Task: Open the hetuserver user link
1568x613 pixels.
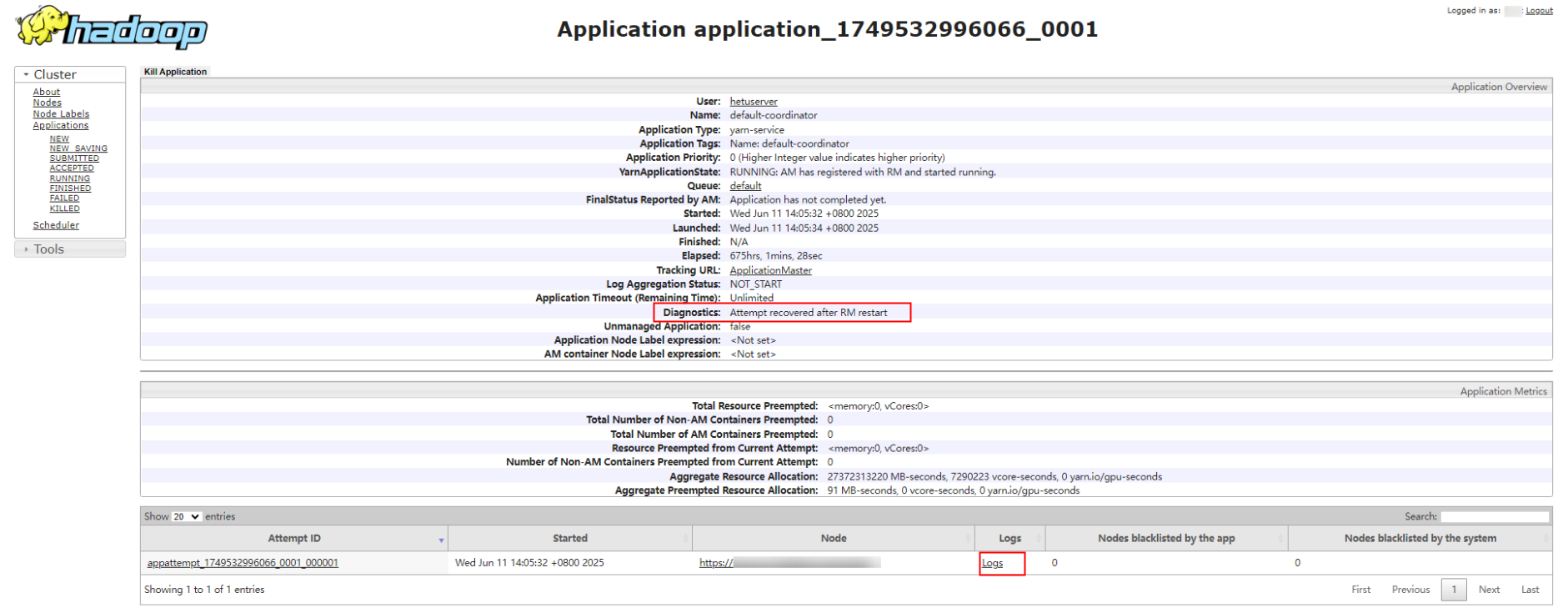Action: coord(754,102)
